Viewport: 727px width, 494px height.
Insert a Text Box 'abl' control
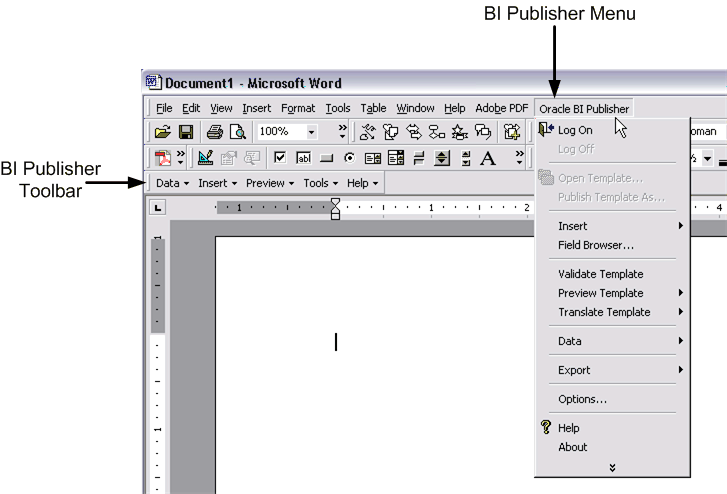click(x=303, y=158)
